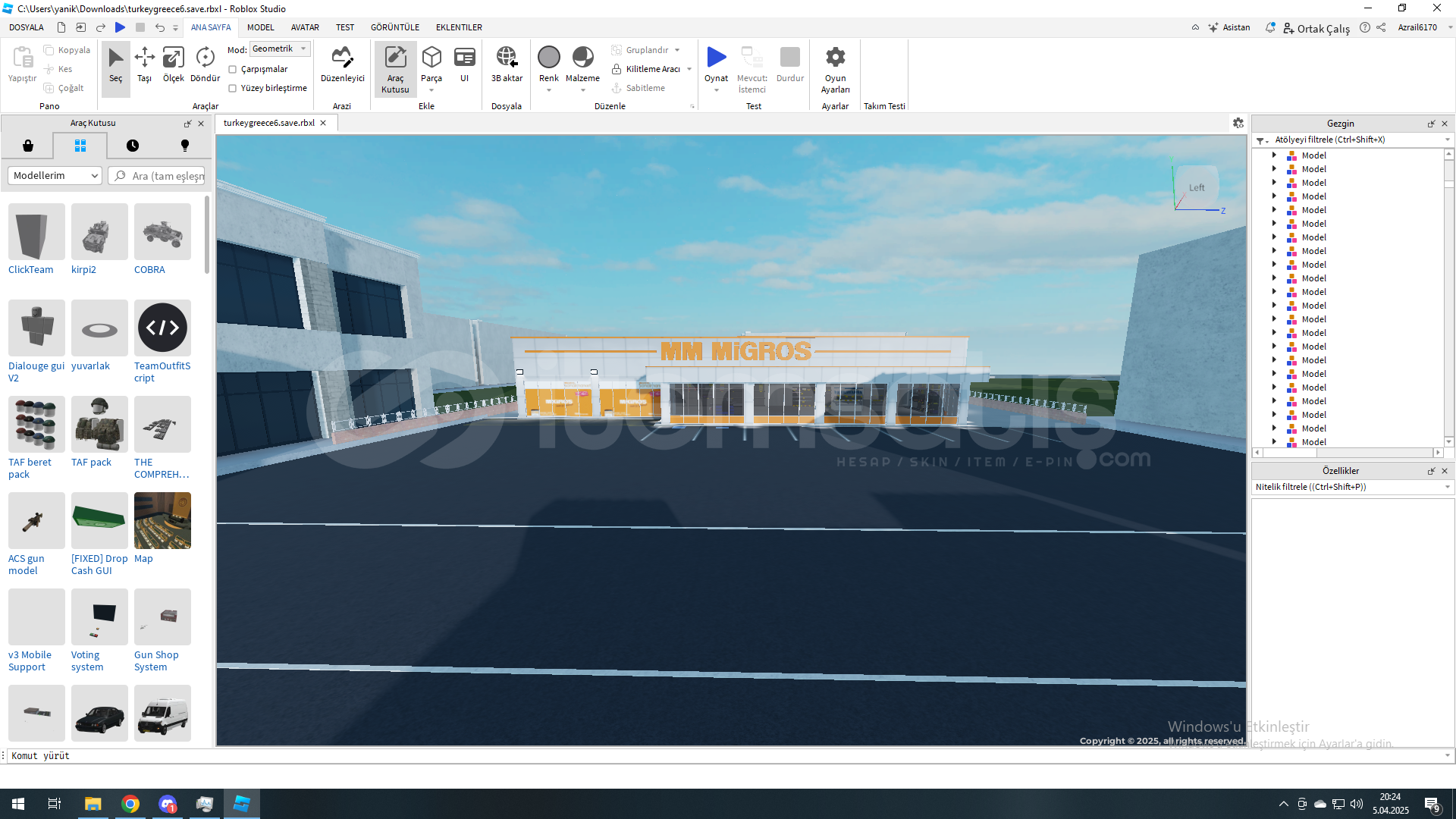Pick the Döndür rotate tool
This screenshot has height=819, width=1456.
pyautogui.click(x=205, y=66)
